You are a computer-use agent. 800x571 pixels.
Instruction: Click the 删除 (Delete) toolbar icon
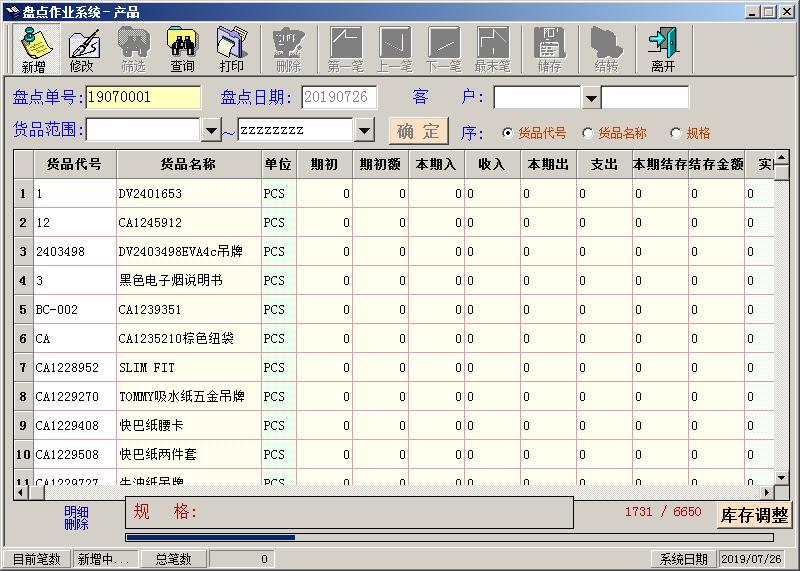(288, 49)
